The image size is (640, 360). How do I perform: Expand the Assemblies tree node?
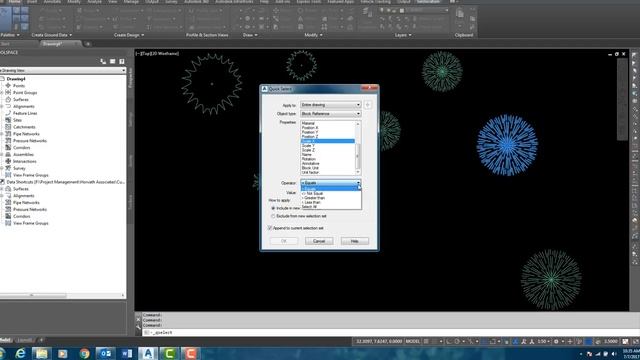[x=2, y=154]
